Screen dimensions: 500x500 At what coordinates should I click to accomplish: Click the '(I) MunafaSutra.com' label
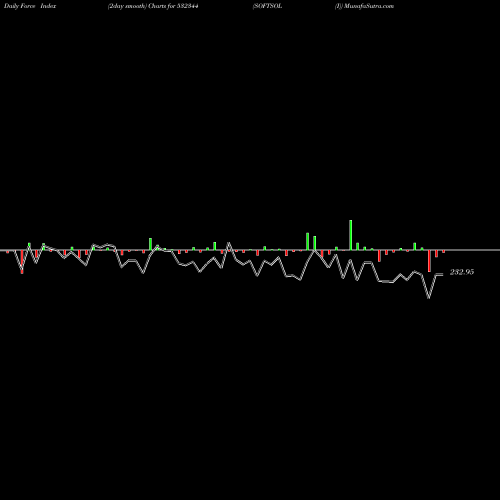click(364, 6)
